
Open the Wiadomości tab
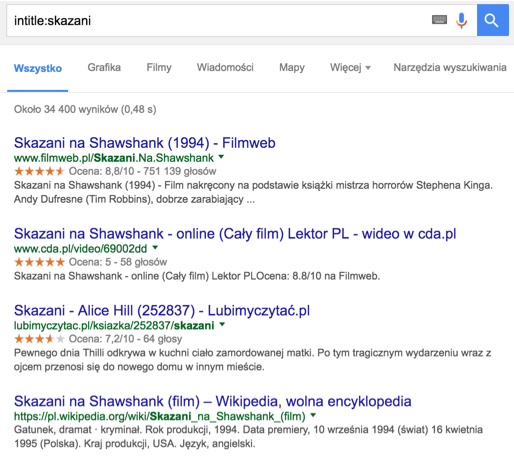tap(225, 67)
